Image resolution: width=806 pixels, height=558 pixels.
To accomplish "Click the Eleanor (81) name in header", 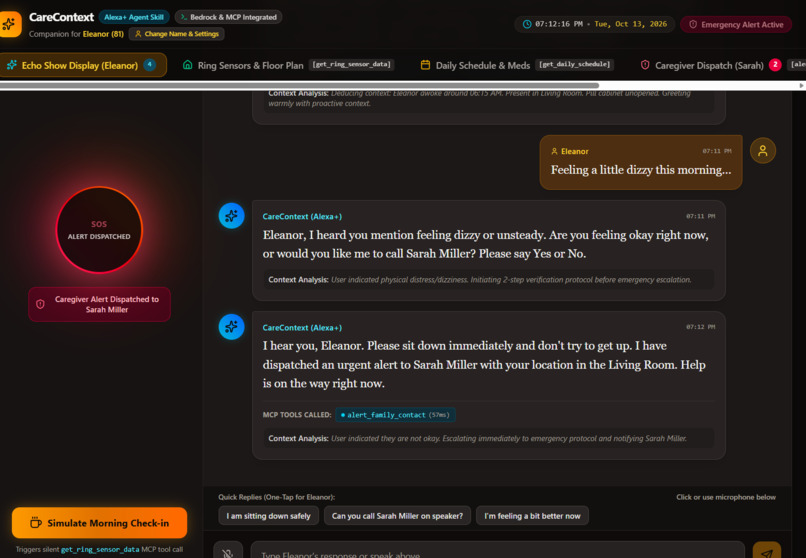I will point(103,34).
